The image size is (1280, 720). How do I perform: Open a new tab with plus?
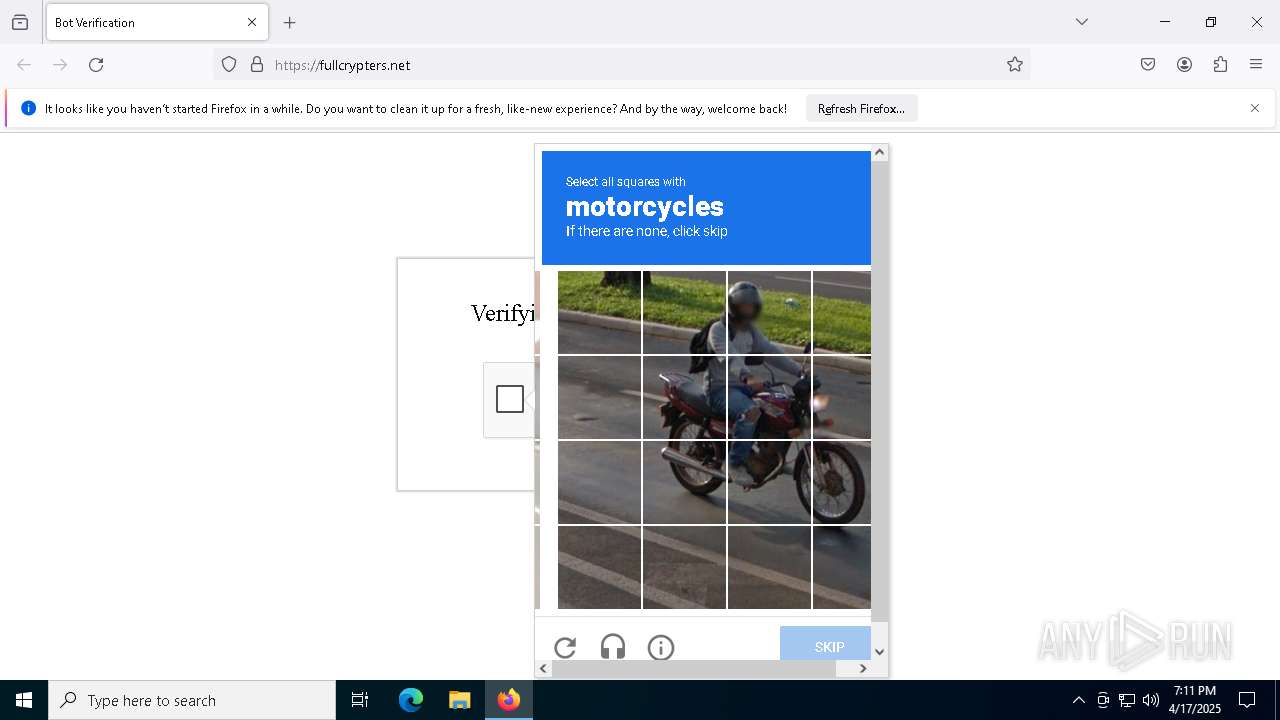(x=290, y=22)
